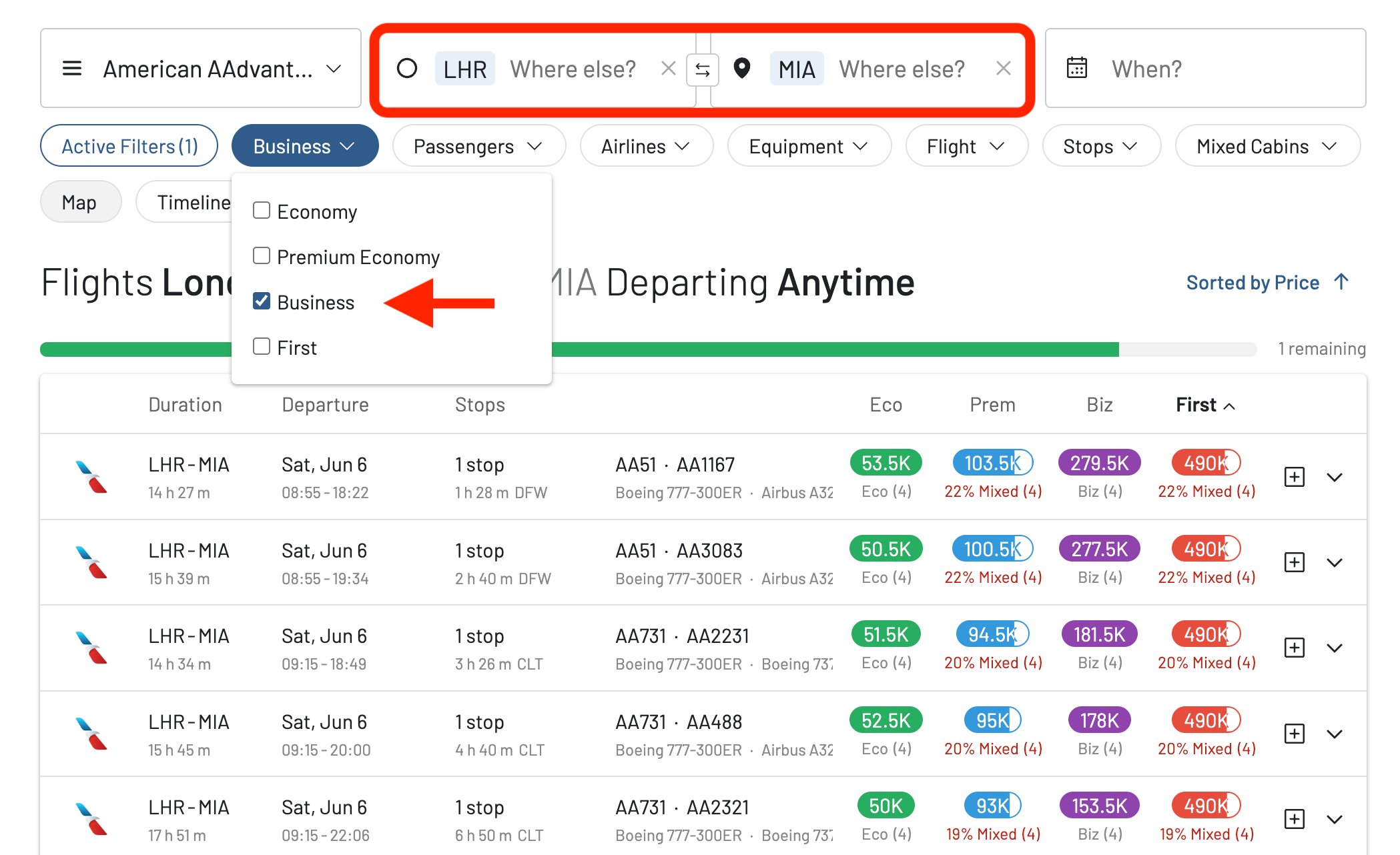
Task: Click the Where else? origin input field
Action: pyautogui.click(x=574, y=69)
